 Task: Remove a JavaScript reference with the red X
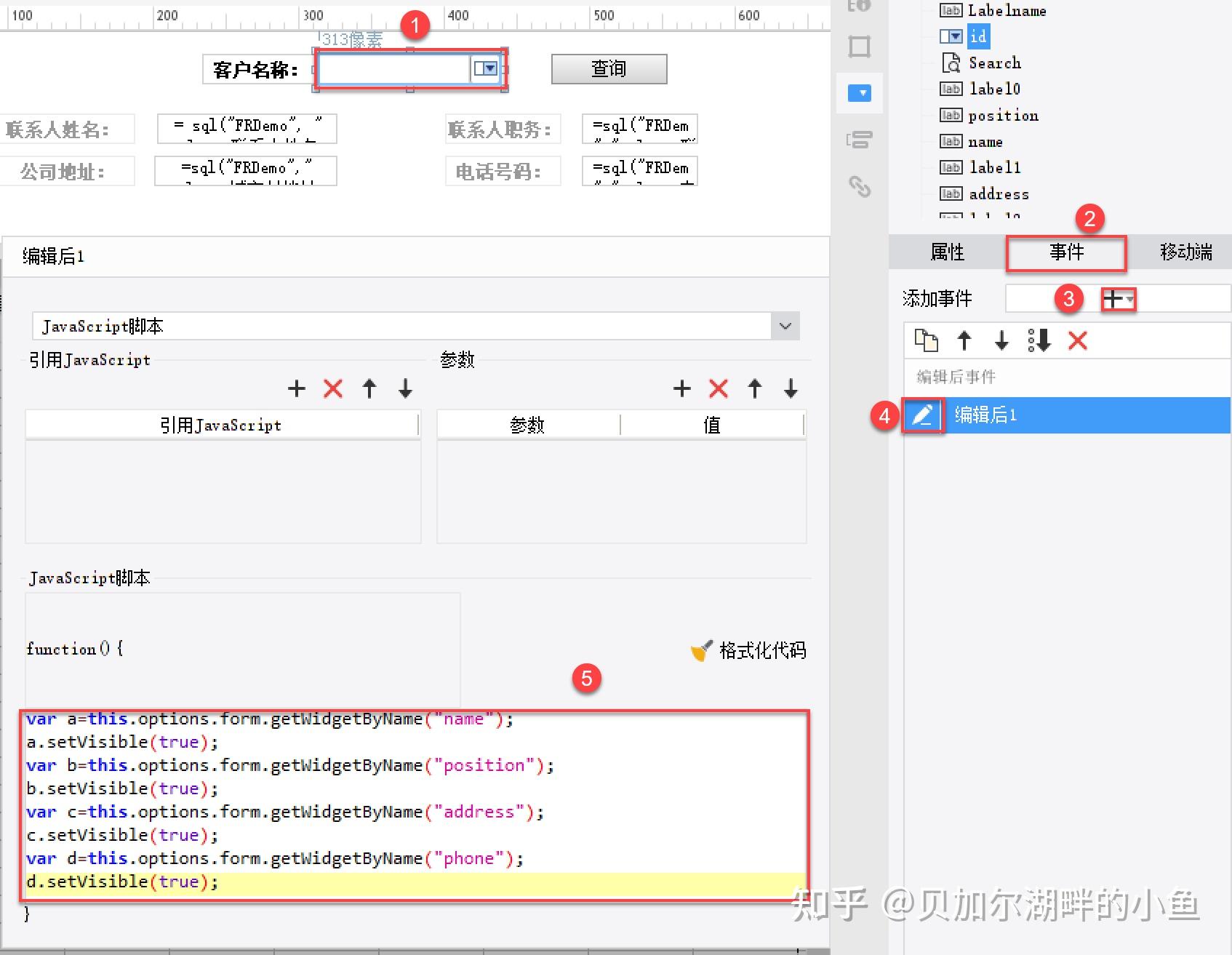click(332, 388)
